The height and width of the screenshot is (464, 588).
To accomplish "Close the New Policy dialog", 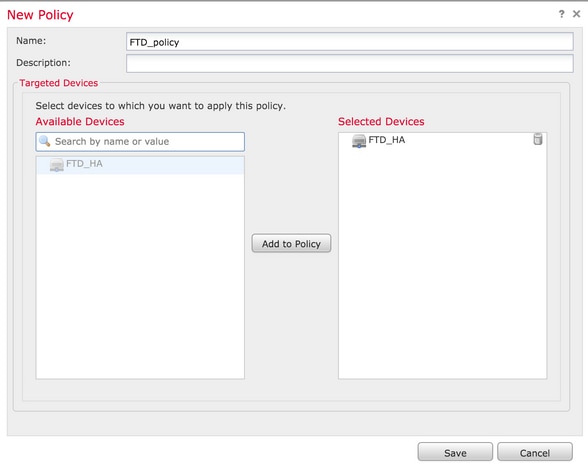I will pyautogui.click(x=576, y=14).
